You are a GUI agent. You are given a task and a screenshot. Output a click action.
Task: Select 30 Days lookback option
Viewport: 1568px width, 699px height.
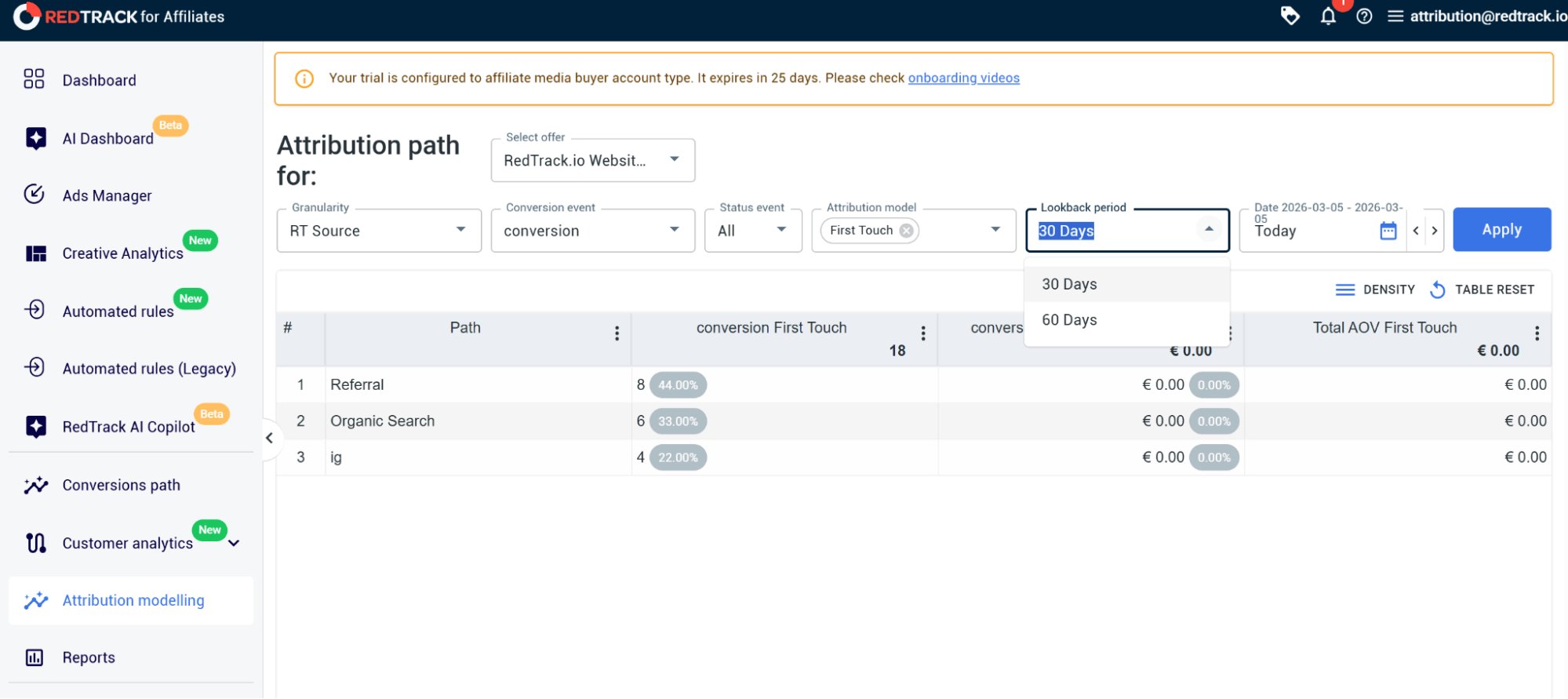coord(1127,284)
